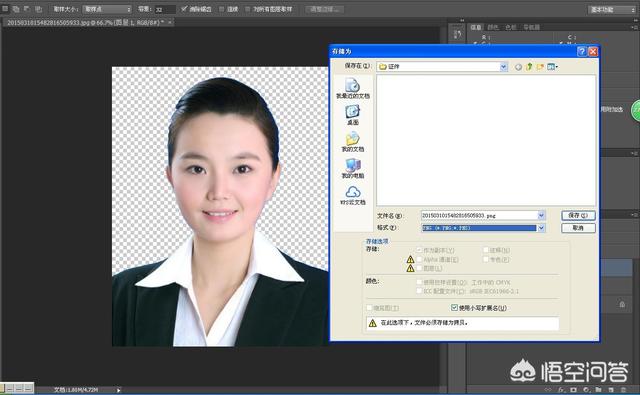640x395 pixels.
Task: Toggle the As a Copy checkbox
Action: (x=419, y=250)
